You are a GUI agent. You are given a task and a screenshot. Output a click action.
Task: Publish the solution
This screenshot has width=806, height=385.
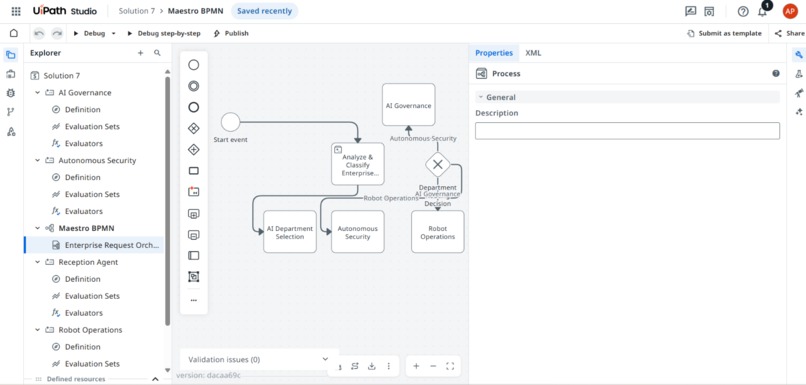click(x=231, y=33)
